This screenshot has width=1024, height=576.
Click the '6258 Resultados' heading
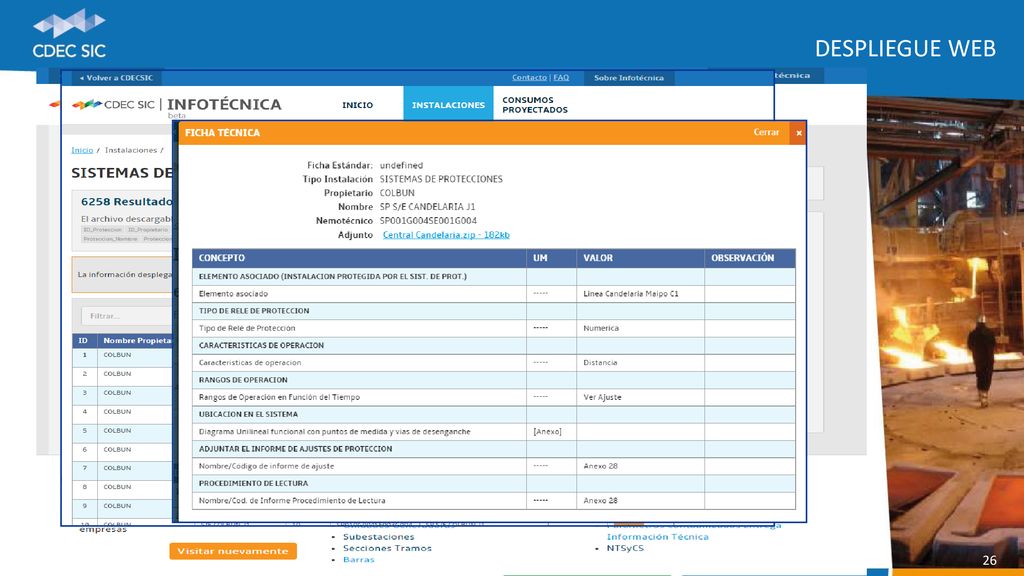[127, 202]
